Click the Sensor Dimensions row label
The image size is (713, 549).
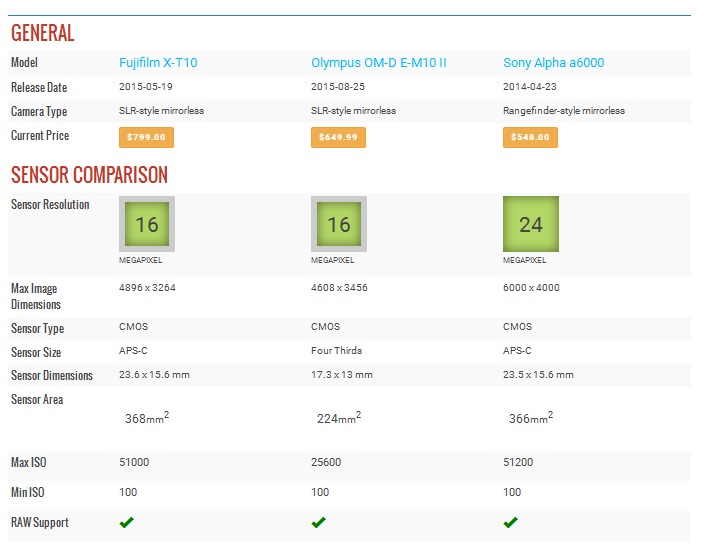[x=52, y=376]
